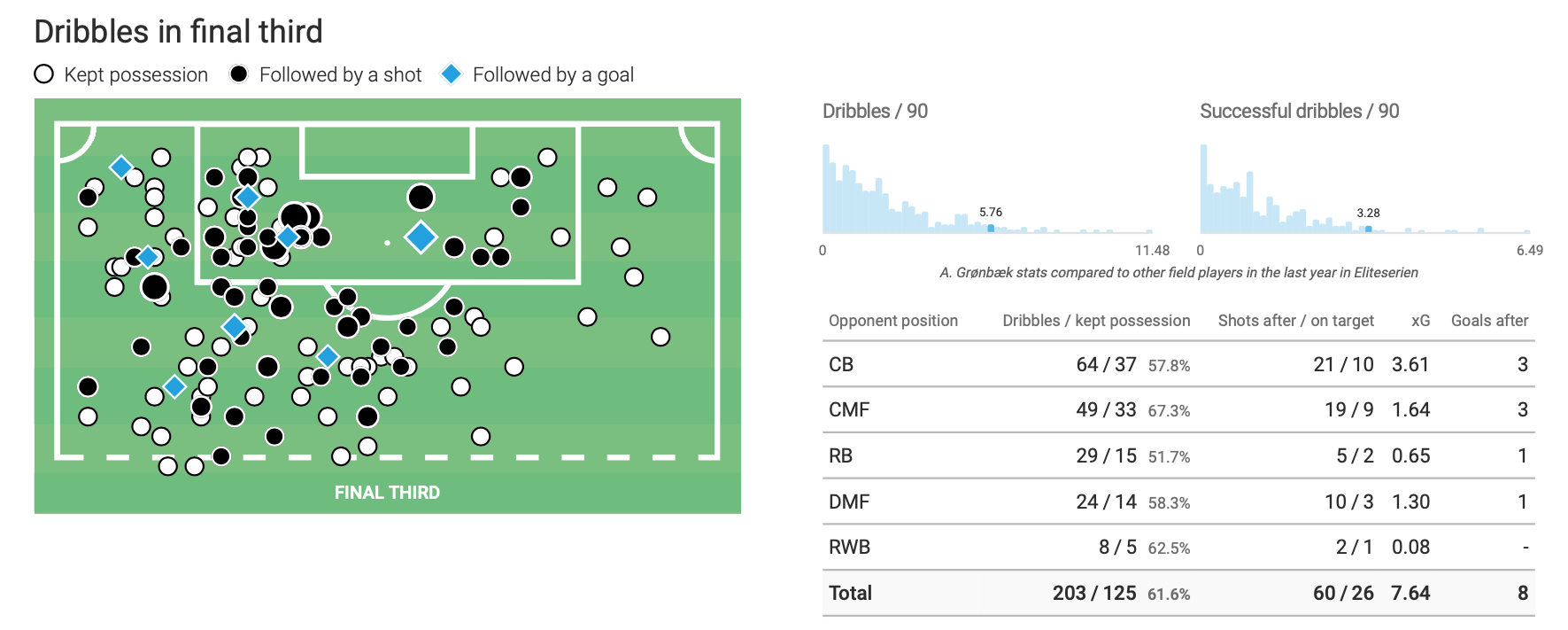Click the Goals after column header

[1489, 321]
